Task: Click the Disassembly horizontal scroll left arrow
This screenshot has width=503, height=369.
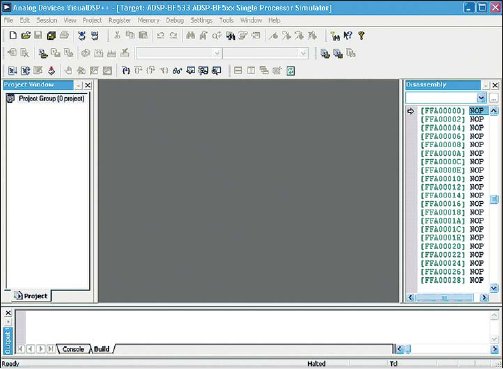Action: (x=411, y=298)
